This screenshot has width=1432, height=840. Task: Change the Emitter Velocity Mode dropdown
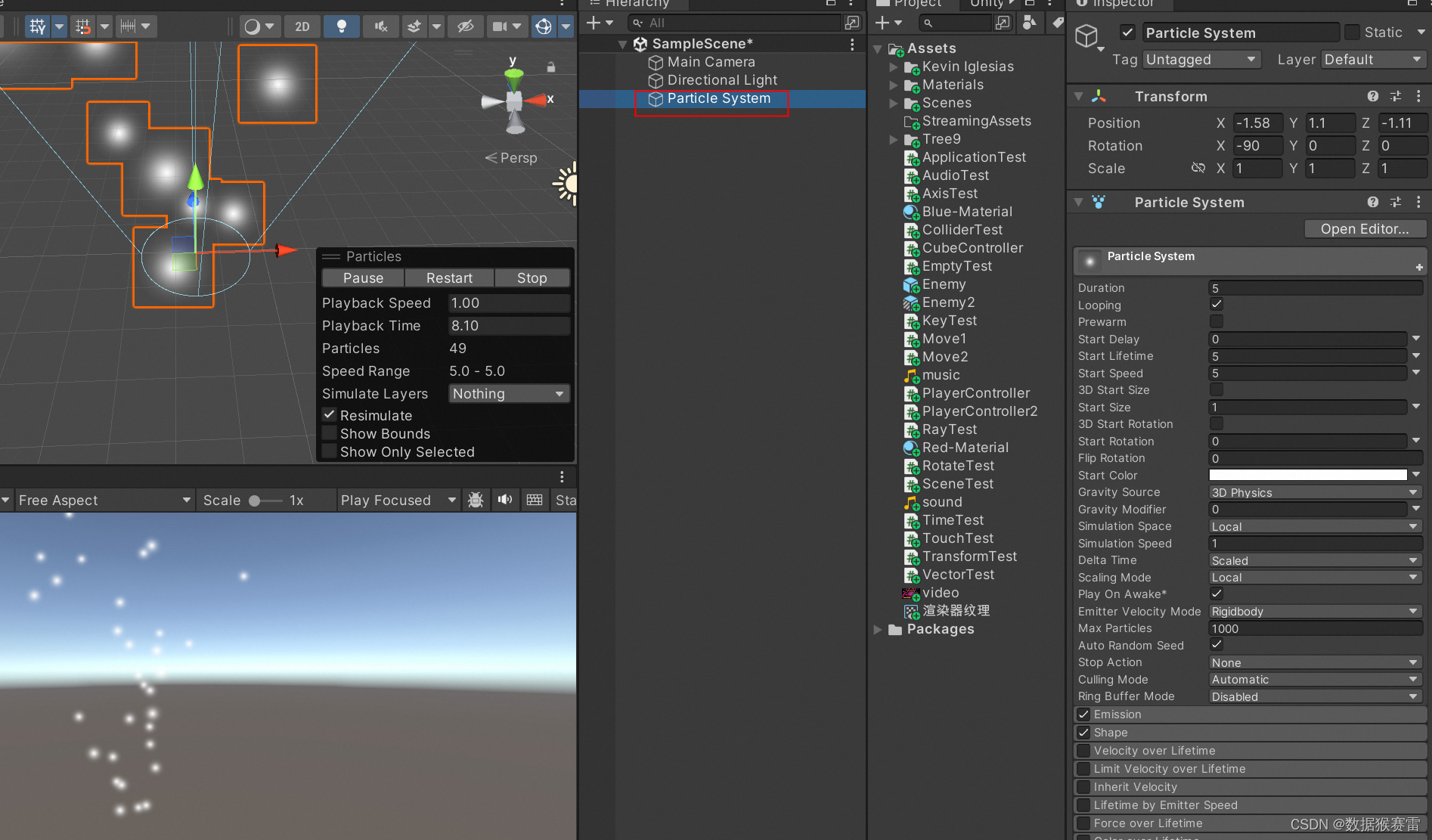pos(1314,611)
